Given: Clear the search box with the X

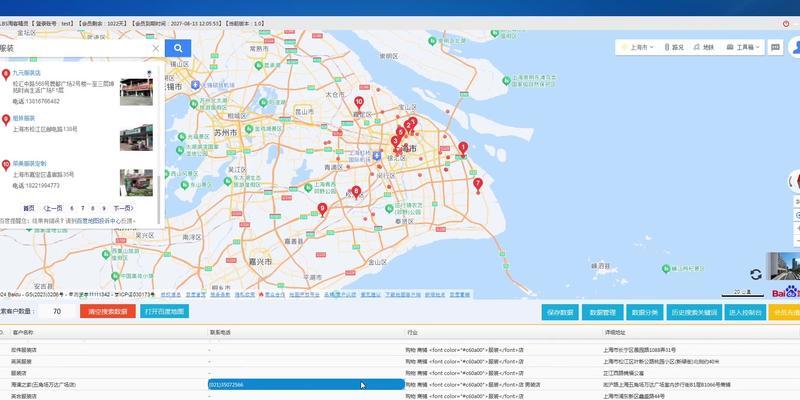Looking at the screenshot, I should click(156, 48).
